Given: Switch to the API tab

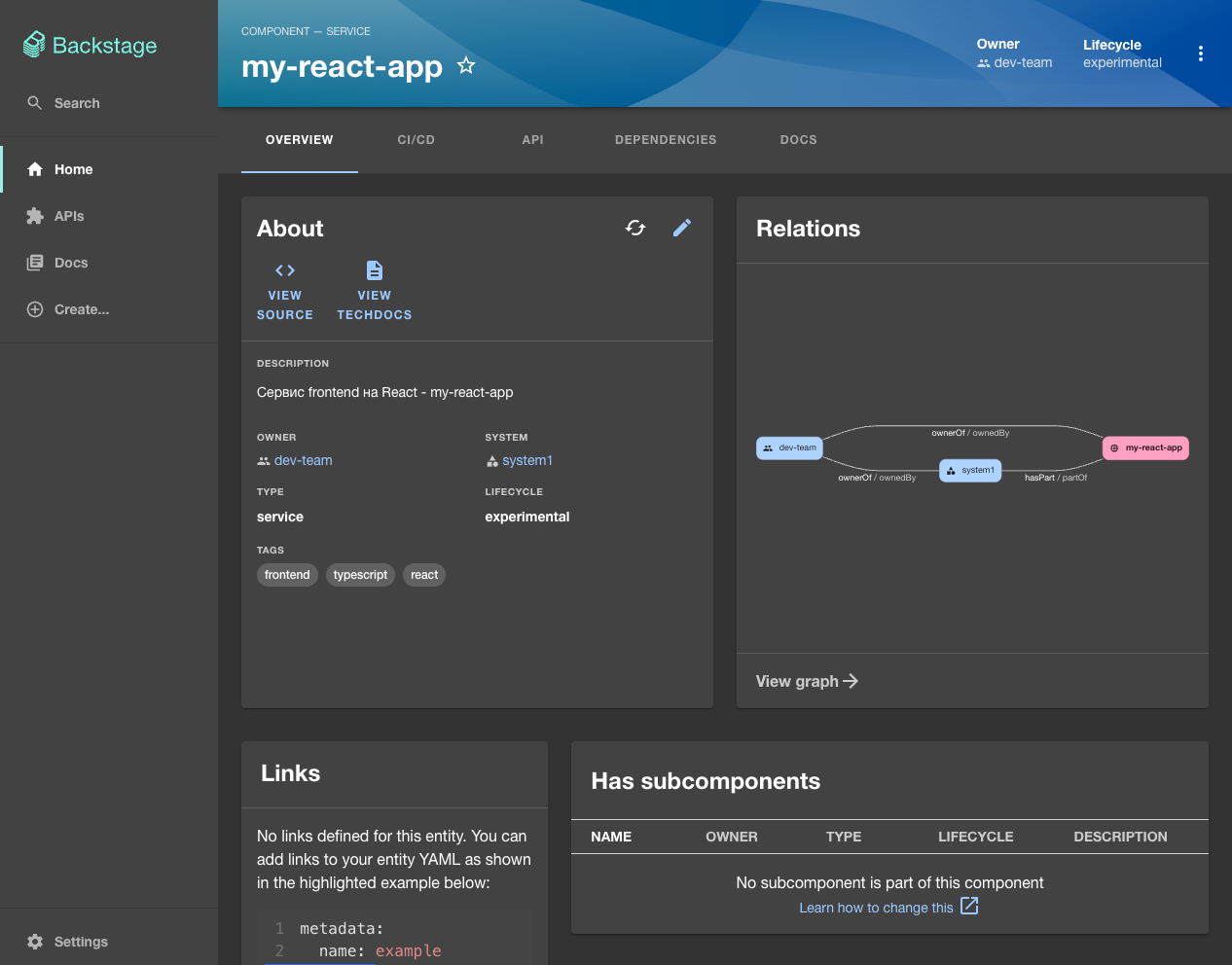Looking at the screenshot, I should tap(533, 140).
